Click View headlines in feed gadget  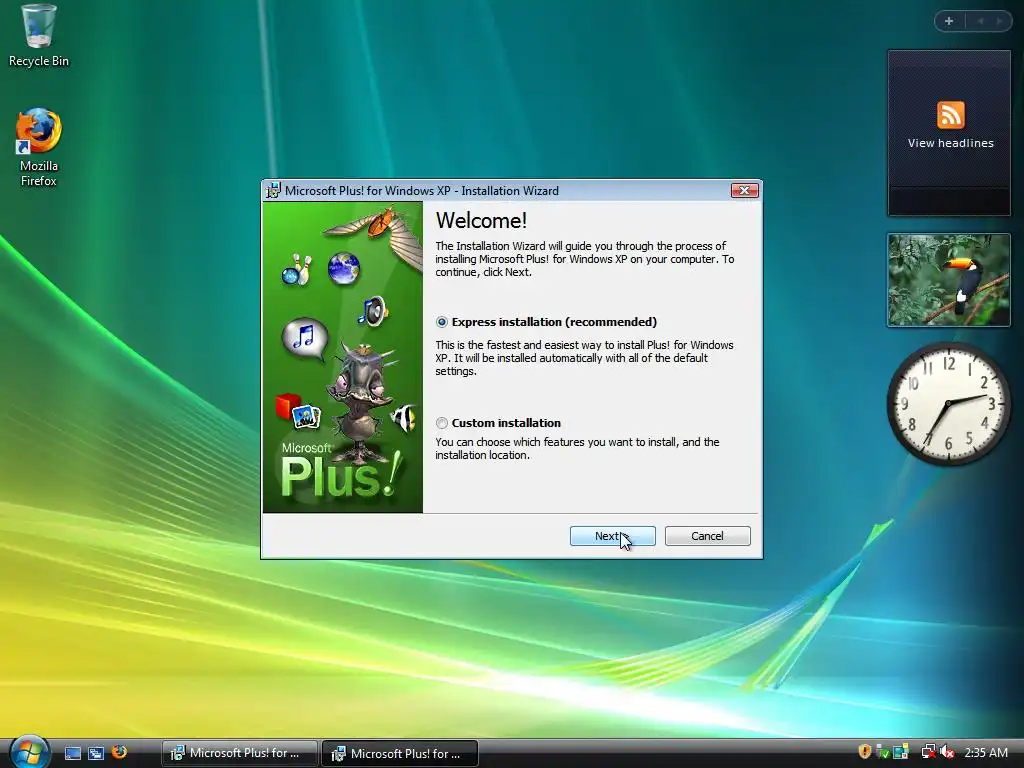pos(950,143)
